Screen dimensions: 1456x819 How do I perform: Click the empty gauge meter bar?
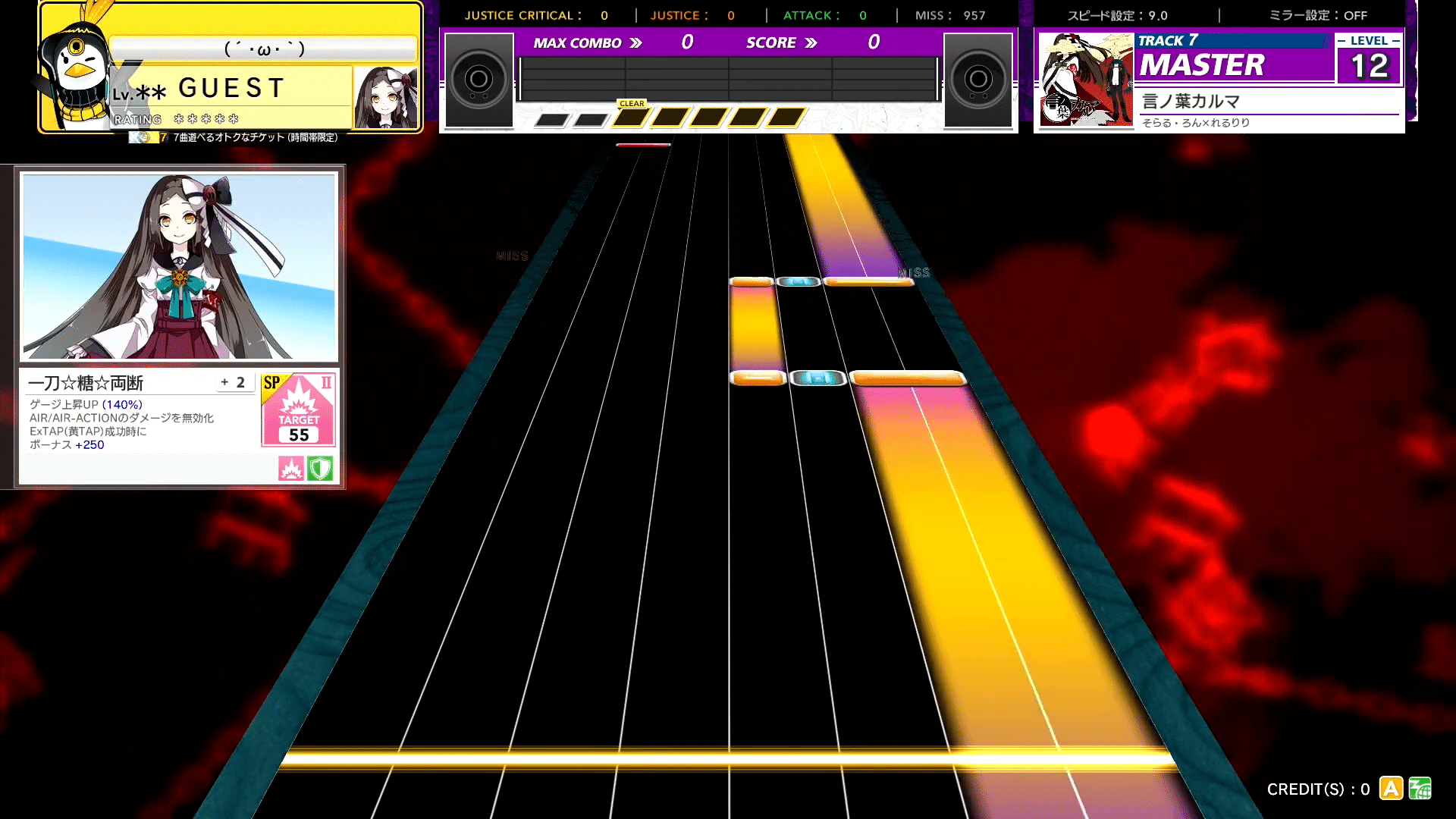(x=729, y=79)
